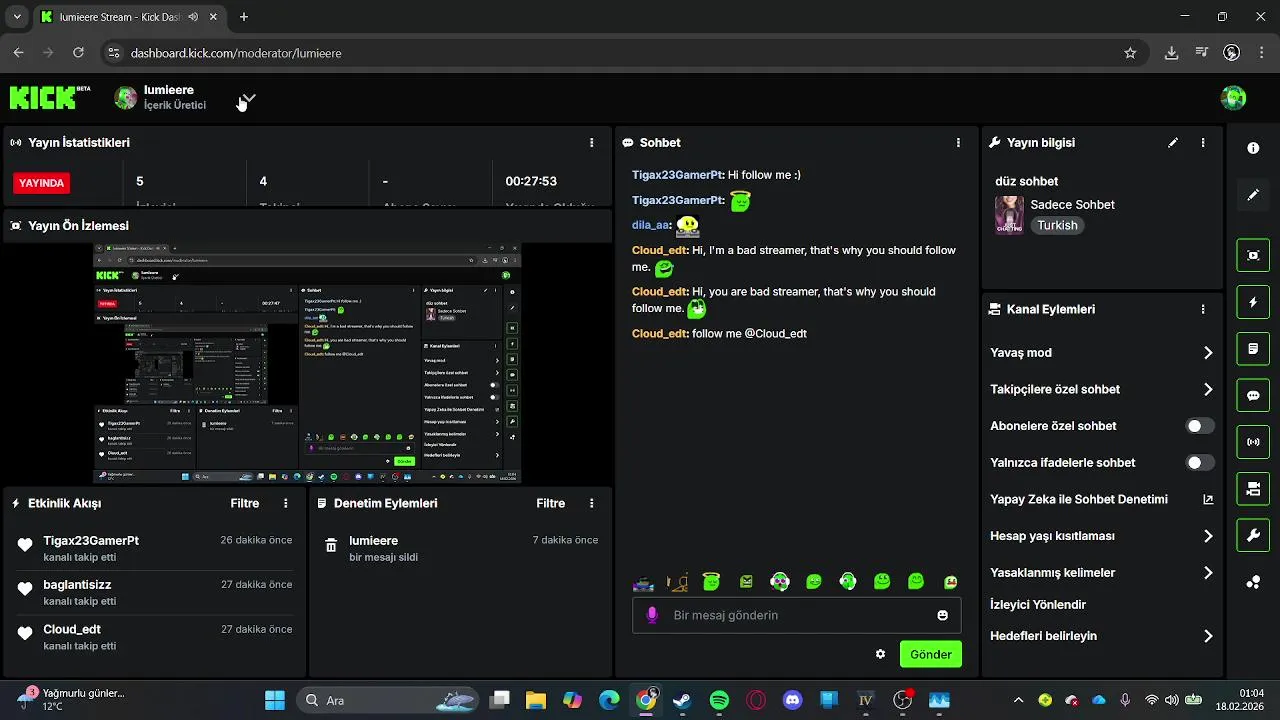Click the trash icon beside lumieere moderation entry
Viewport: 1280px width, 720px height.
point(331,546)
